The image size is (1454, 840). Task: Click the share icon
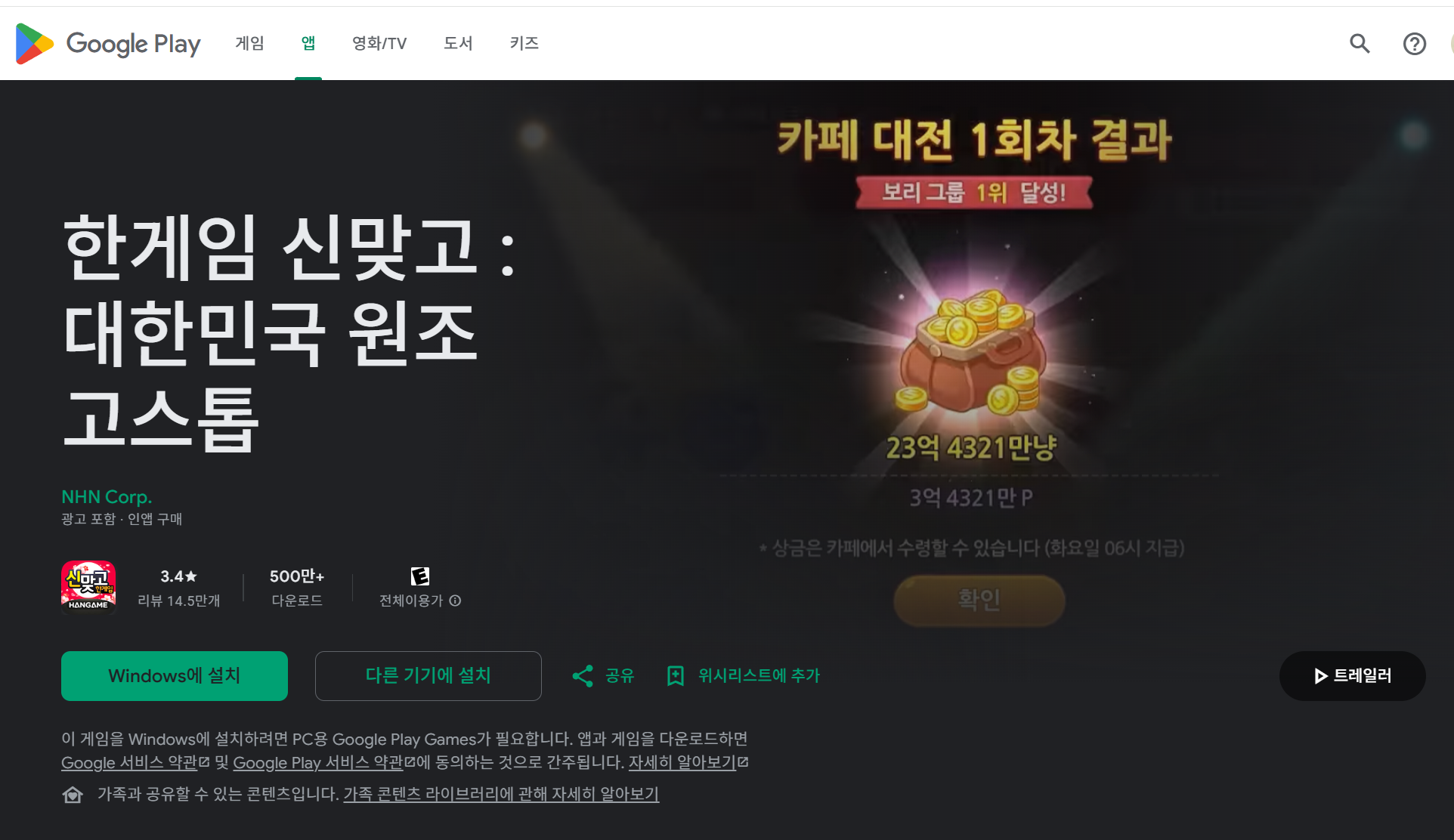[x=583, y=676]
